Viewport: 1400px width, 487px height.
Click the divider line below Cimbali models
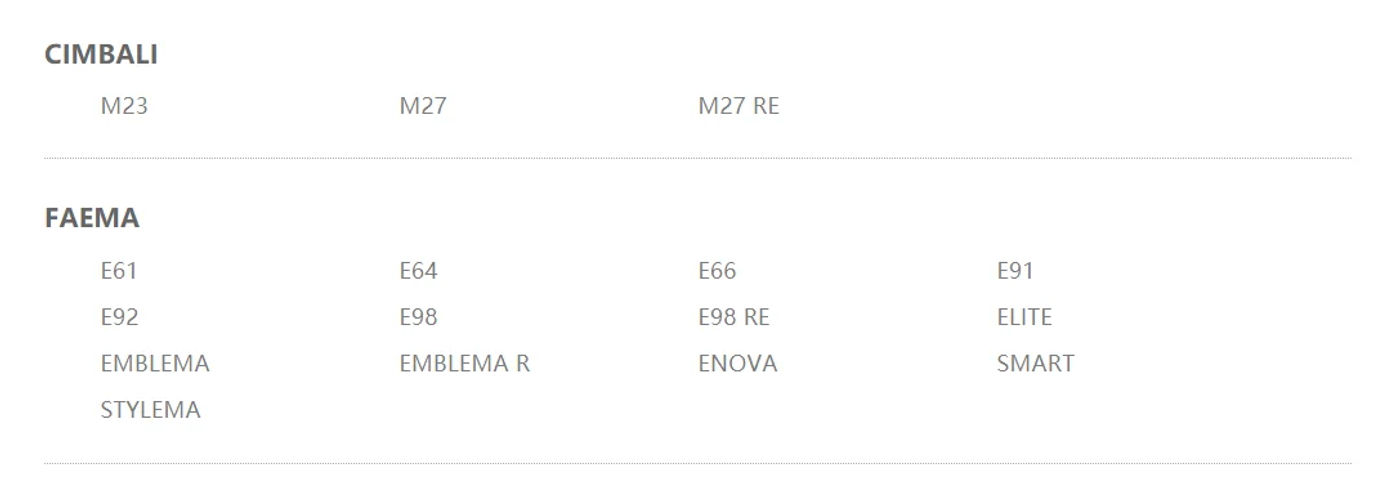click(698, 158)
